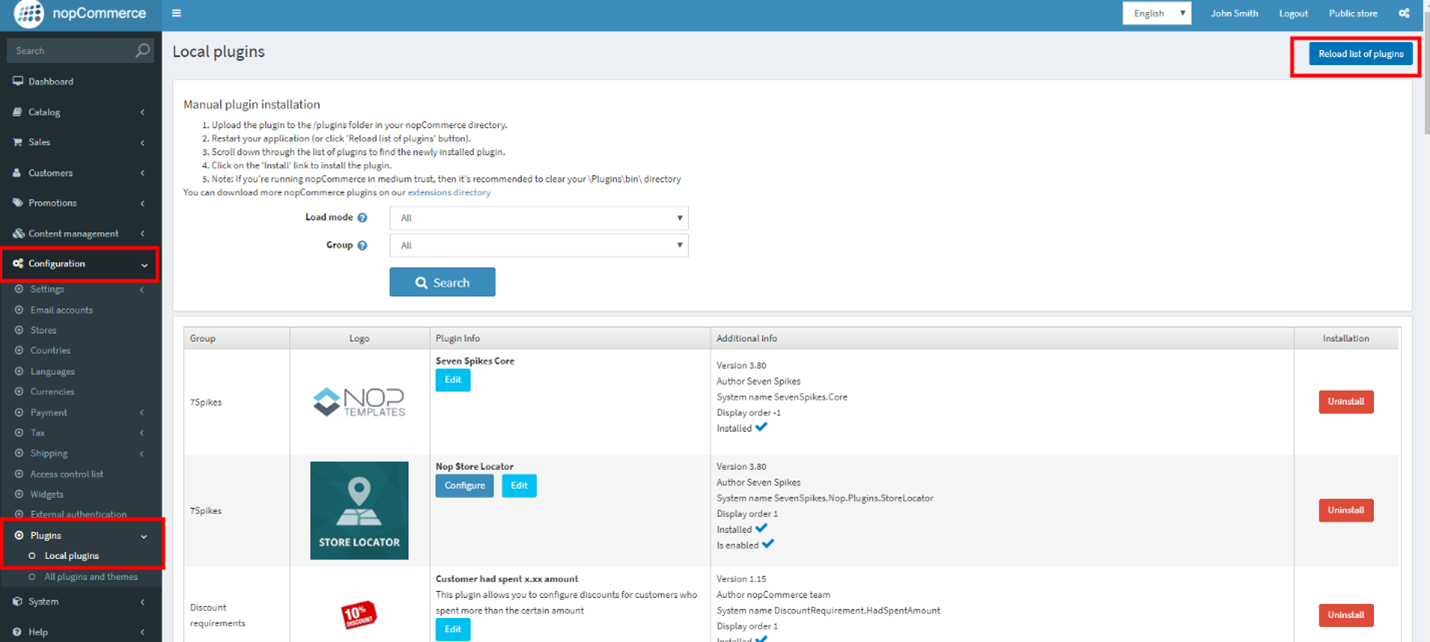This screenshot has height=642, width=1430.
Task: Click the sidebar Search input field
Action: 70,50
